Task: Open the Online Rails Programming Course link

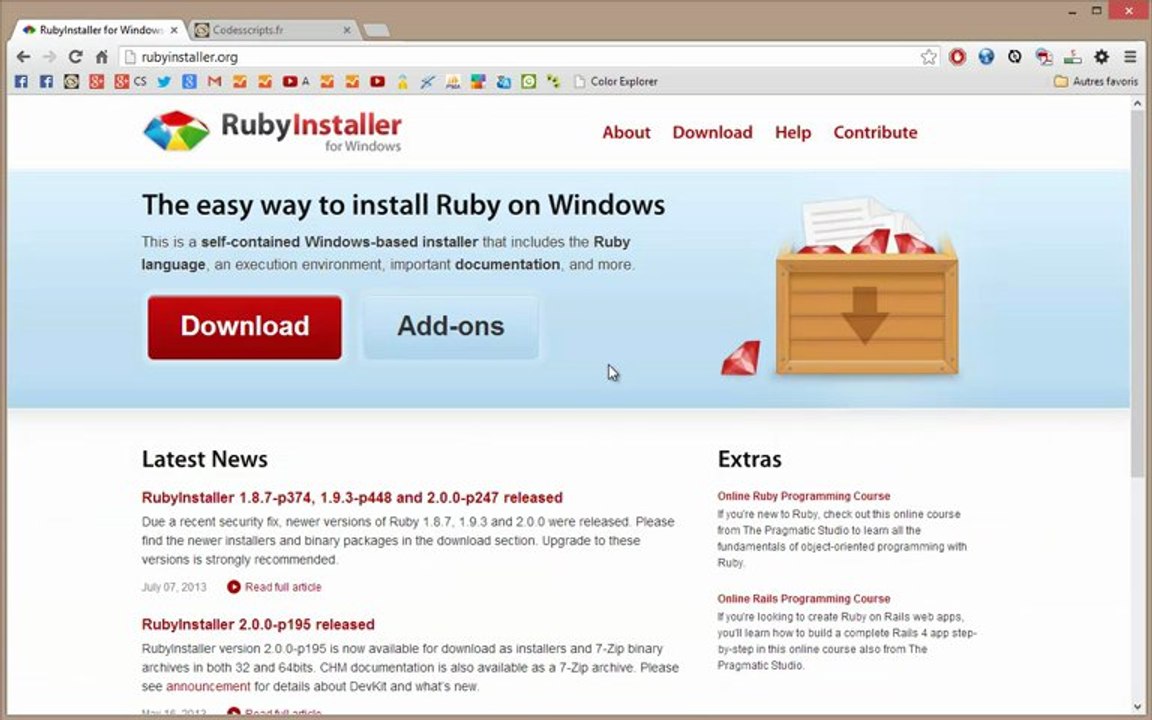Action: click(x=804, y=599)
